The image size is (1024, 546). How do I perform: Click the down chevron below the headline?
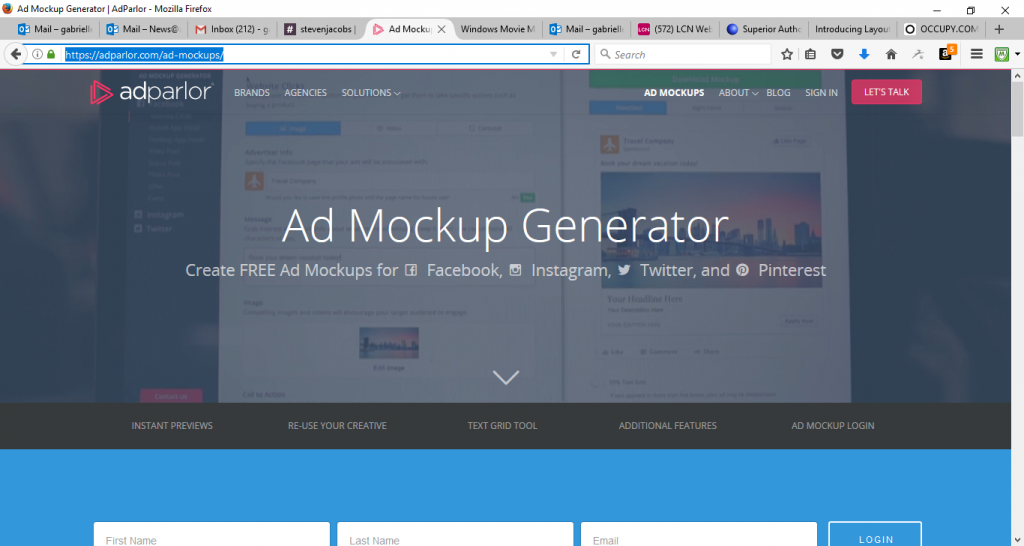coord(506,377)
